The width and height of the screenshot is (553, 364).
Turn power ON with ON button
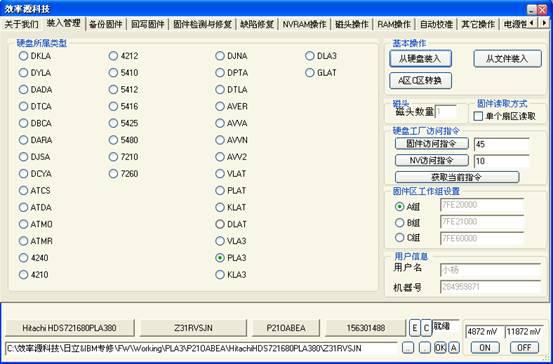click(485, 348)
